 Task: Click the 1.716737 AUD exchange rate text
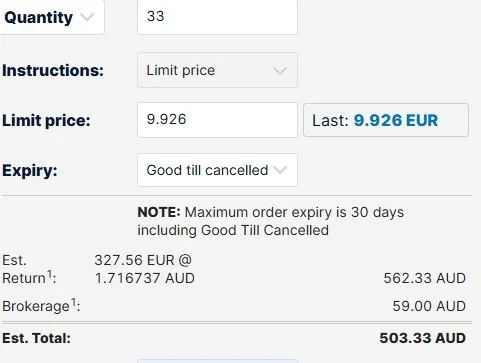[145, 278]
